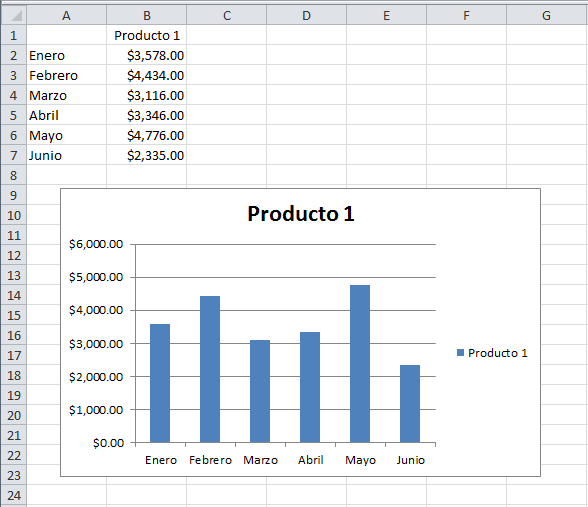The height and width of the screenshot is (507, 588).
Task: Select the Junio bar in chart
Action: click(410, 404)
